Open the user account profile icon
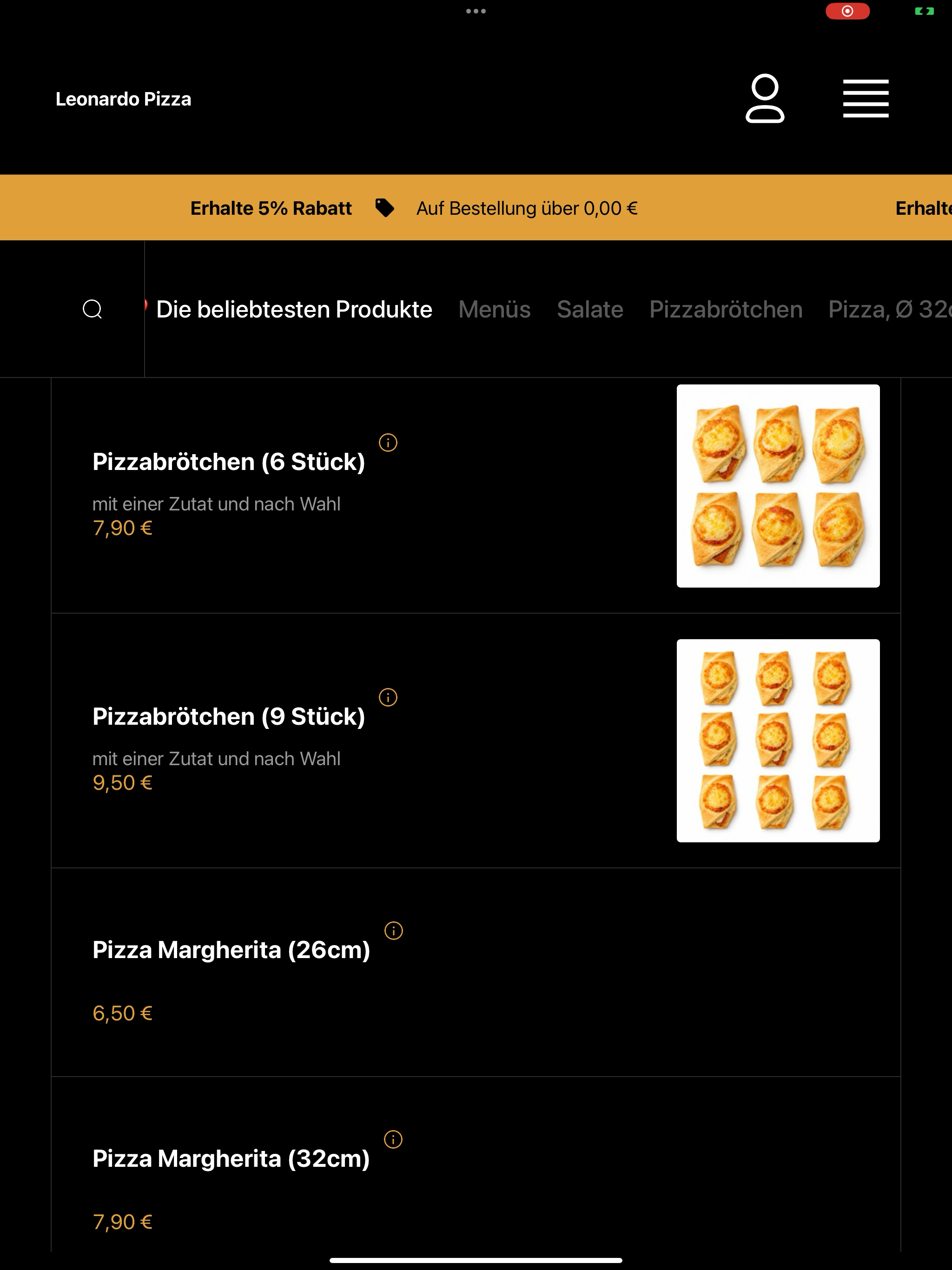The height and width of the screenshot is (1270, 952). click(765, 98)
